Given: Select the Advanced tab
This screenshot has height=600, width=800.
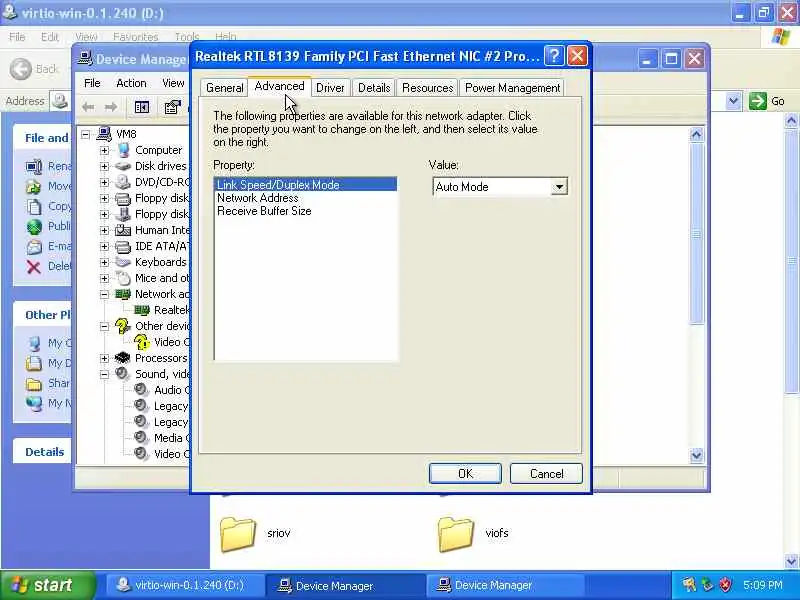Looking at the screenshot, I should (x=280, y=86).
